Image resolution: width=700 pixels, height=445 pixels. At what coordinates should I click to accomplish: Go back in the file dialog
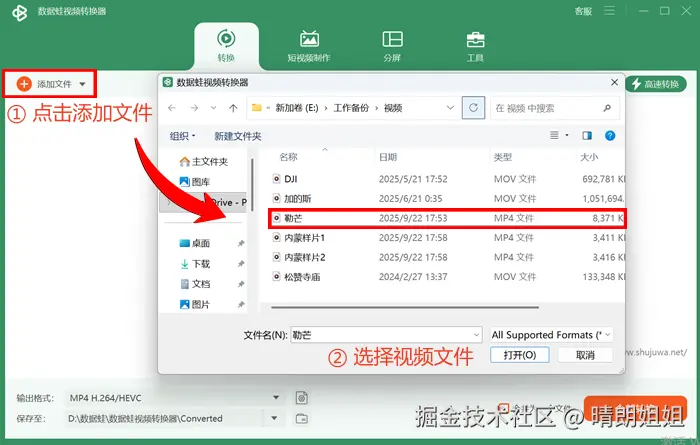pos(172,108)
